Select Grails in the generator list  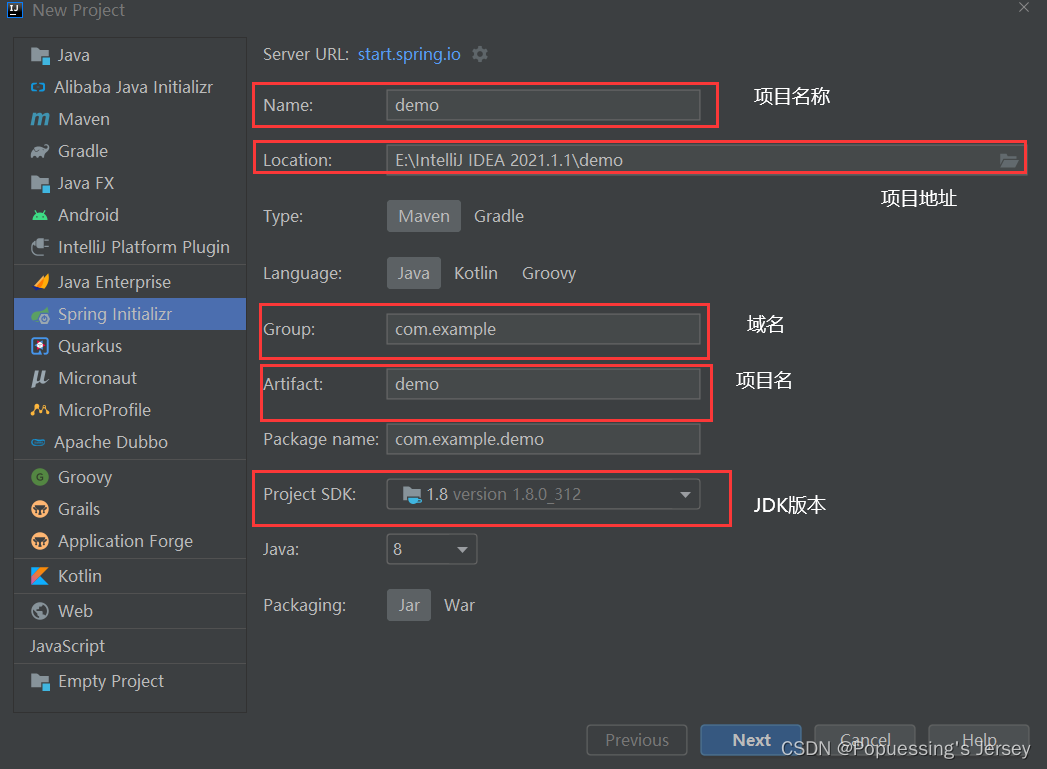[130, 509]
